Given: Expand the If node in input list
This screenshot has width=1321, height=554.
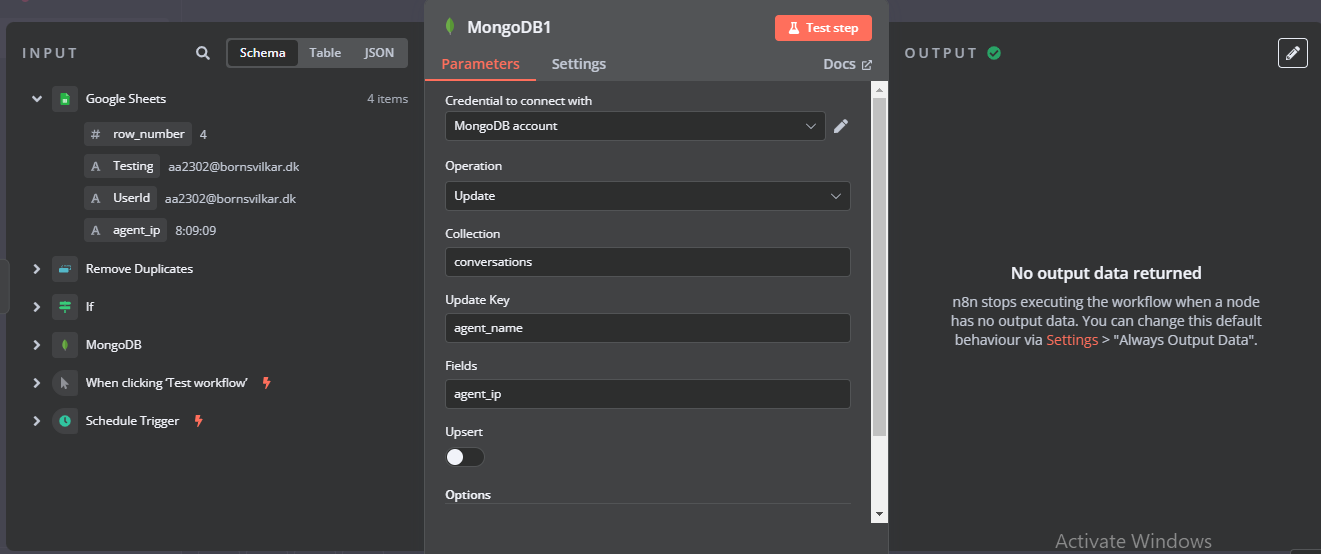Looking at the screenshot, I should [36, 307].
